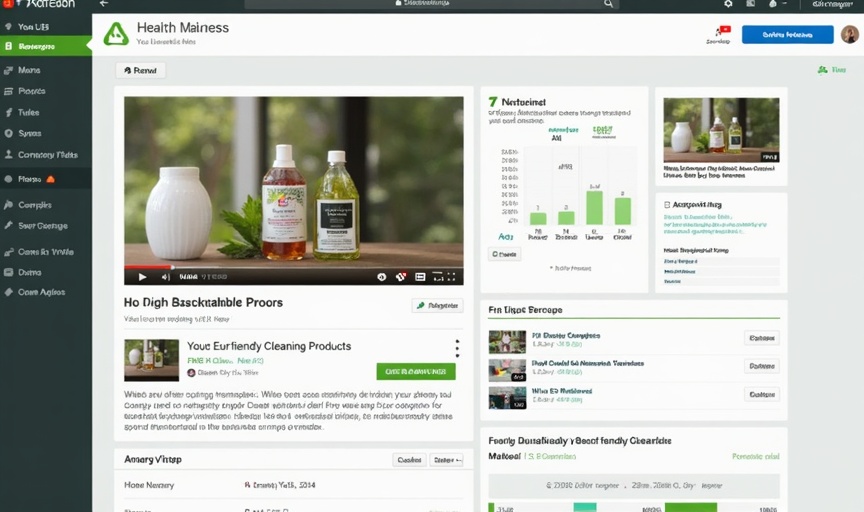Click the blue button in the page header
Screen dimensions: 864x512
pyautogui.click(x=787, y=34)
